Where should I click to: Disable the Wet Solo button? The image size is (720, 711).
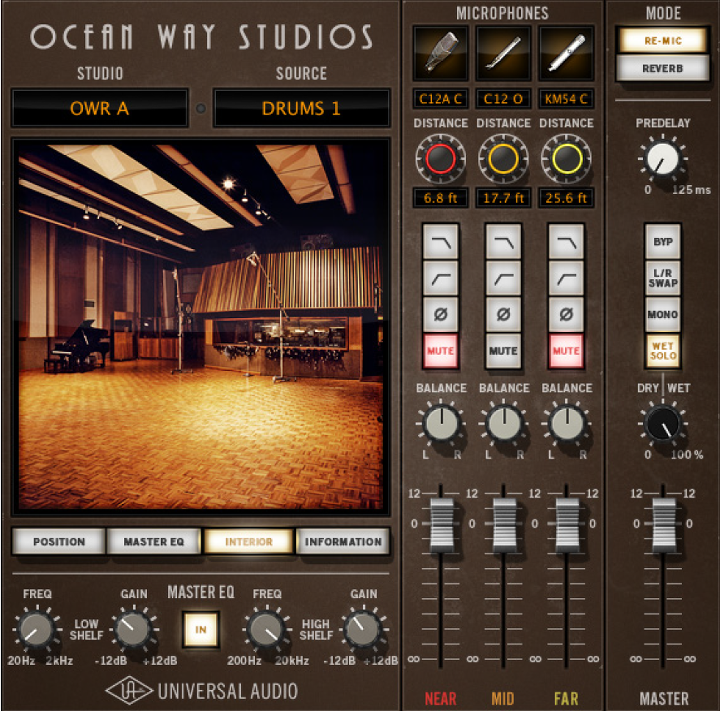663,351
